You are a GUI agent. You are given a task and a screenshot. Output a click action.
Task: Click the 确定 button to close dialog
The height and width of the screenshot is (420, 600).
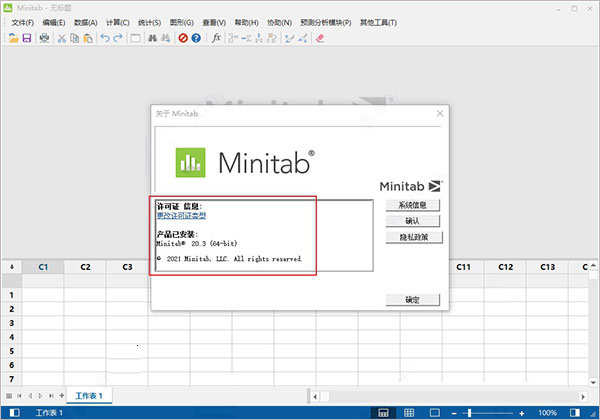(412, 300)
